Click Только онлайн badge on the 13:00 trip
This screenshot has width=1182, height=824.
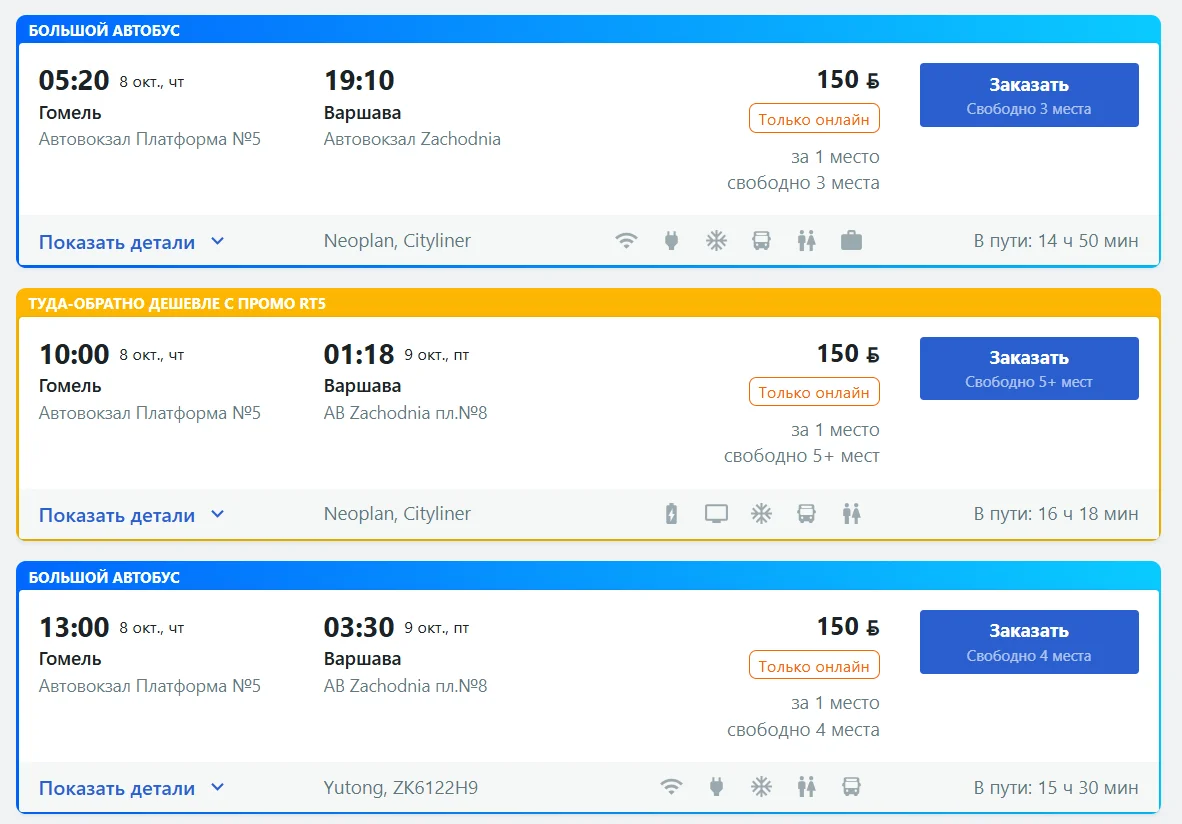pyautogui.click(x=814, y=666)
